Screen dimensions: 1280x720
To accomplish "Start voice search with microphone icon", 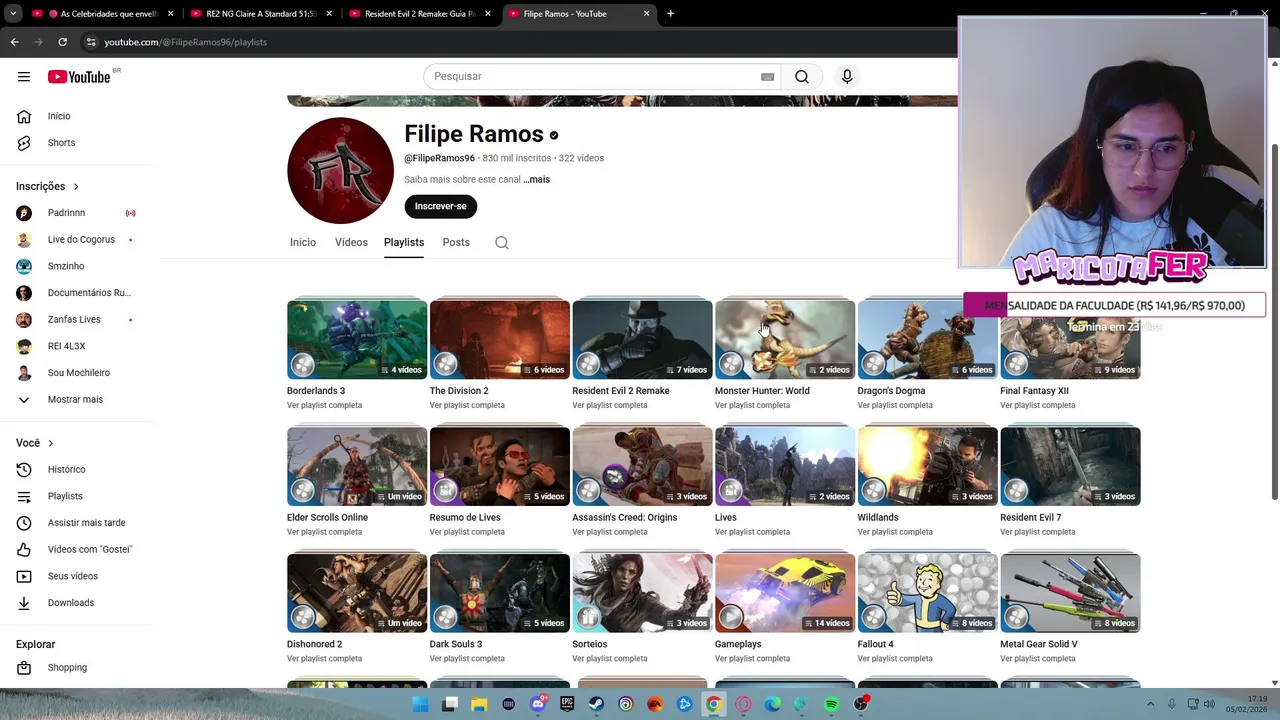I will coord(847,77).
